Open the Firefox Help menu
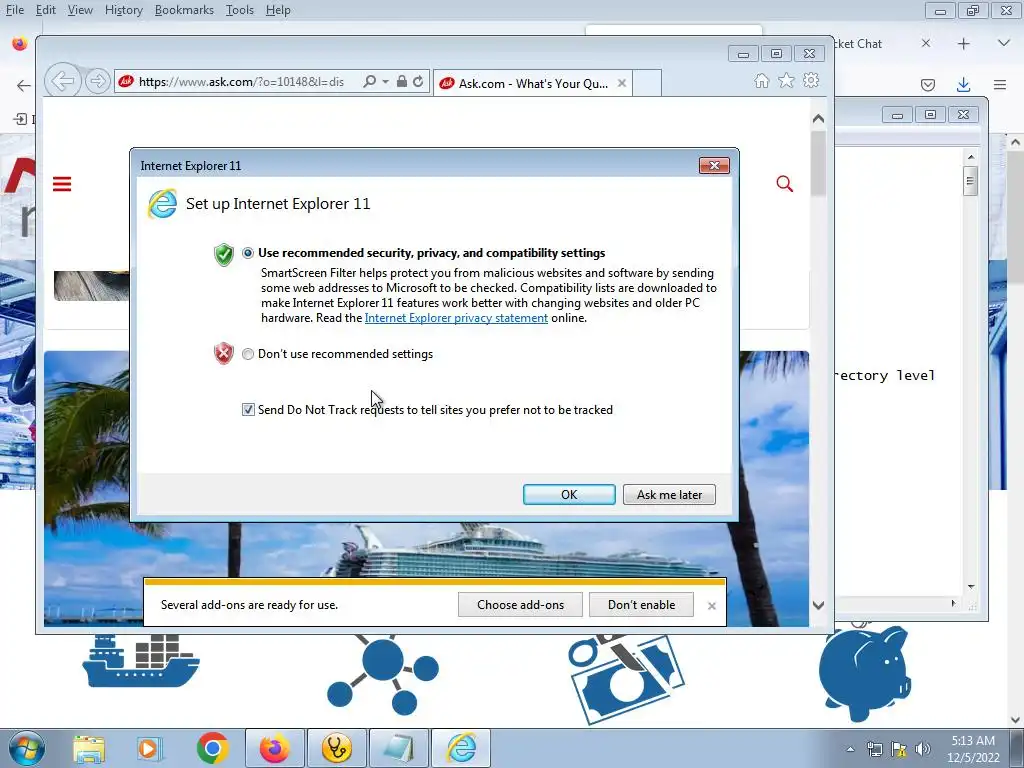Image resolution: width=1024 pixels, height=768 pixels. coord(278,10)
